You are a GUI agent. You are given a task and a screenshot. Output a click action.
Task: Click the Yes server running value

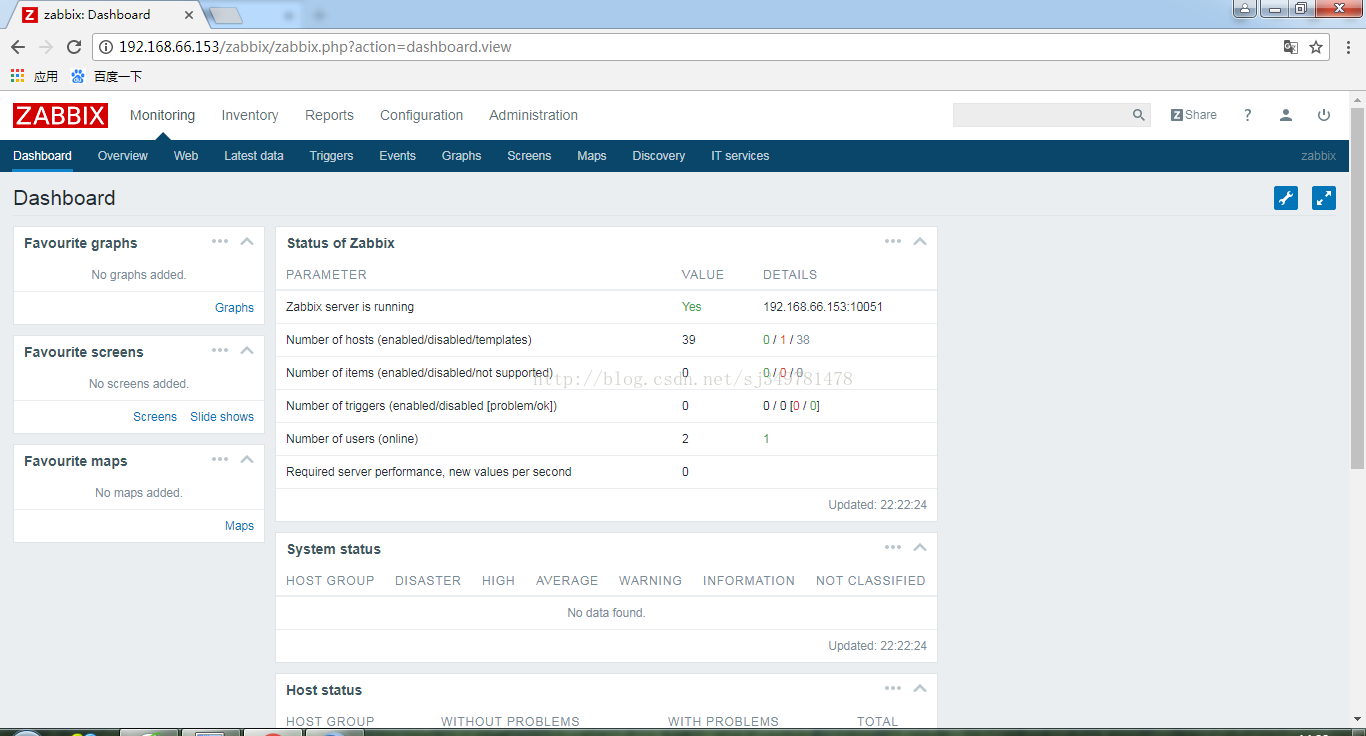click(692, 307)
